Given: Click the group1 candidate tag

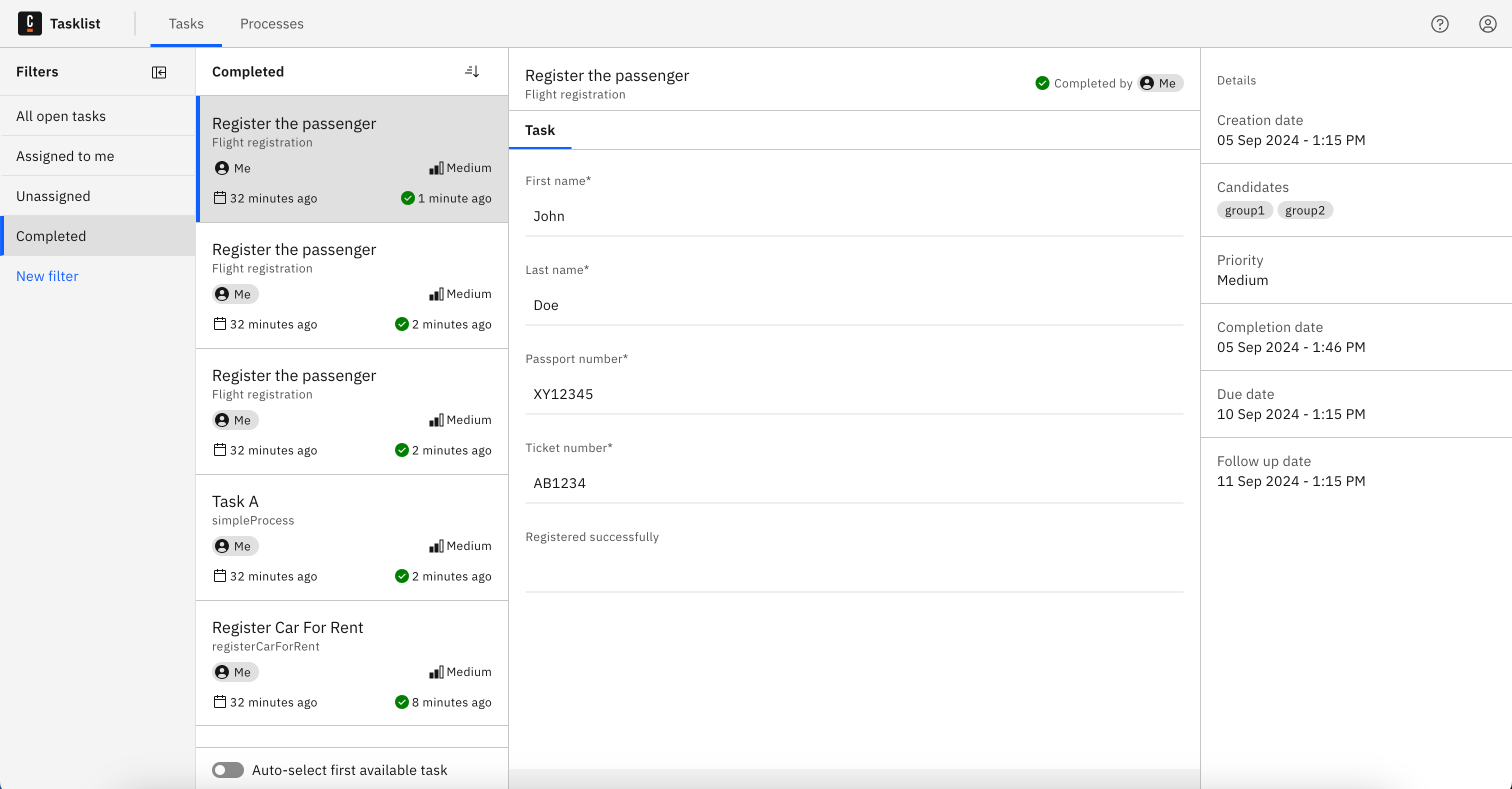Looking at the screenshot, I should coord(1244,210).
